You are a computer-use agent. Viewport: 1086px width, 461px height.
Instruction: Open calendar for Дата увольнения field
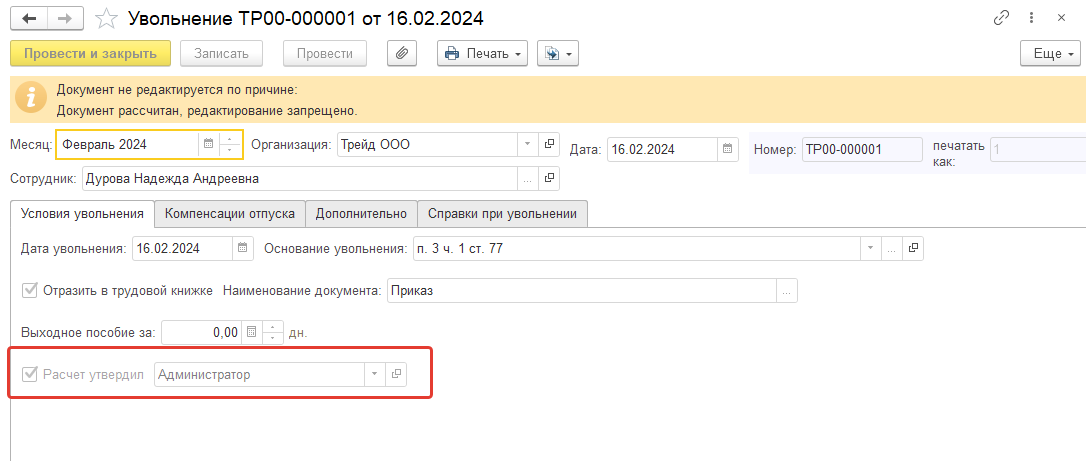point(242,248)
